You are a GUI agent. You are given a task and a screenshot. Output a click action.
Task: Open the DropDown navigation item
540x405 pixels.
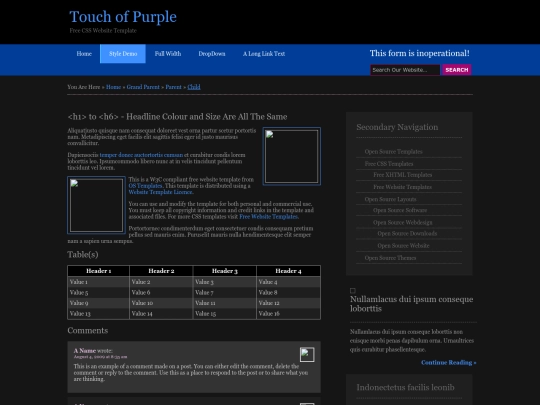pyautogui.click(x=212, y=54)
